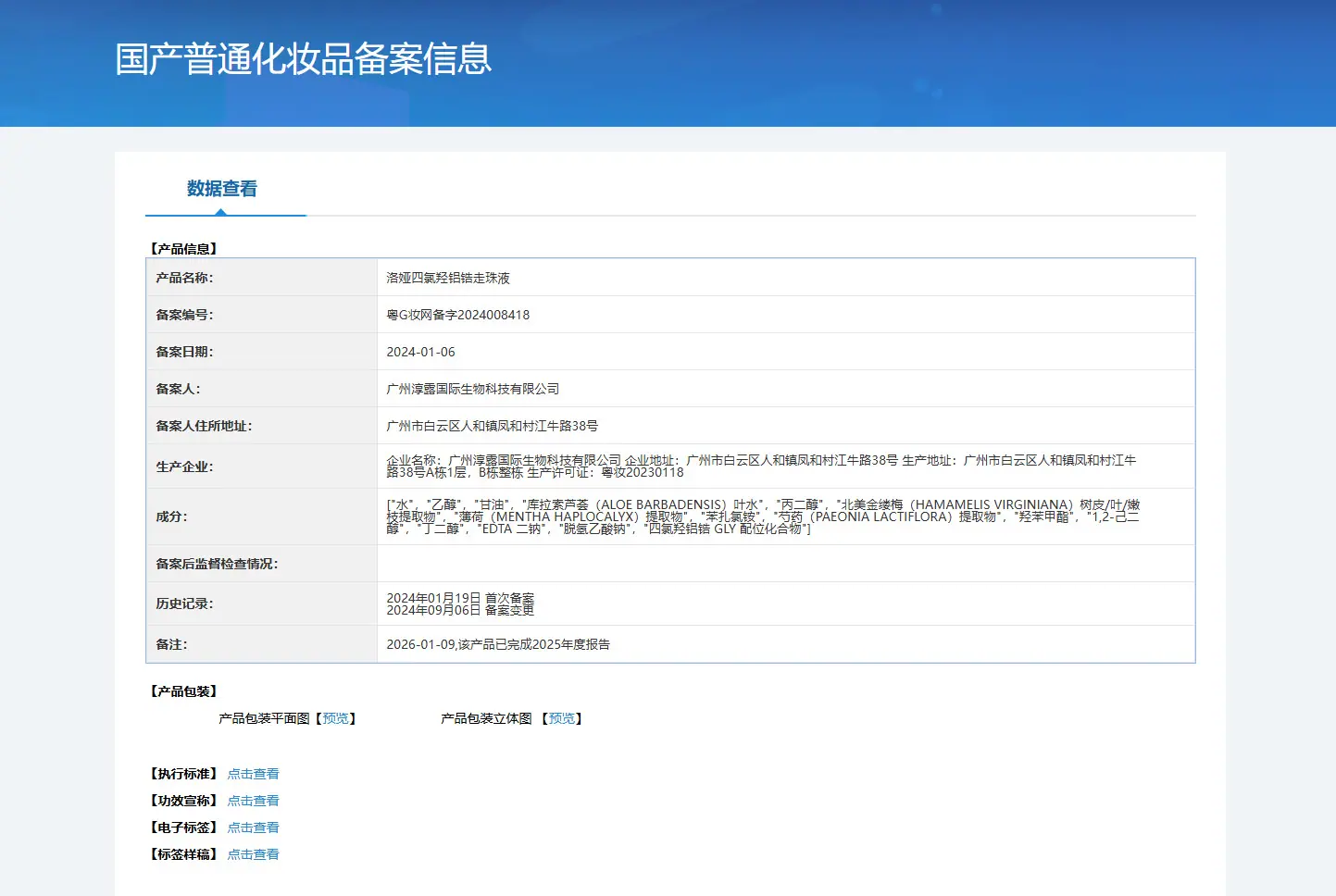1336x896 pixels.
Task: Click the 产品包装 section heading
Action: (183, 691)
